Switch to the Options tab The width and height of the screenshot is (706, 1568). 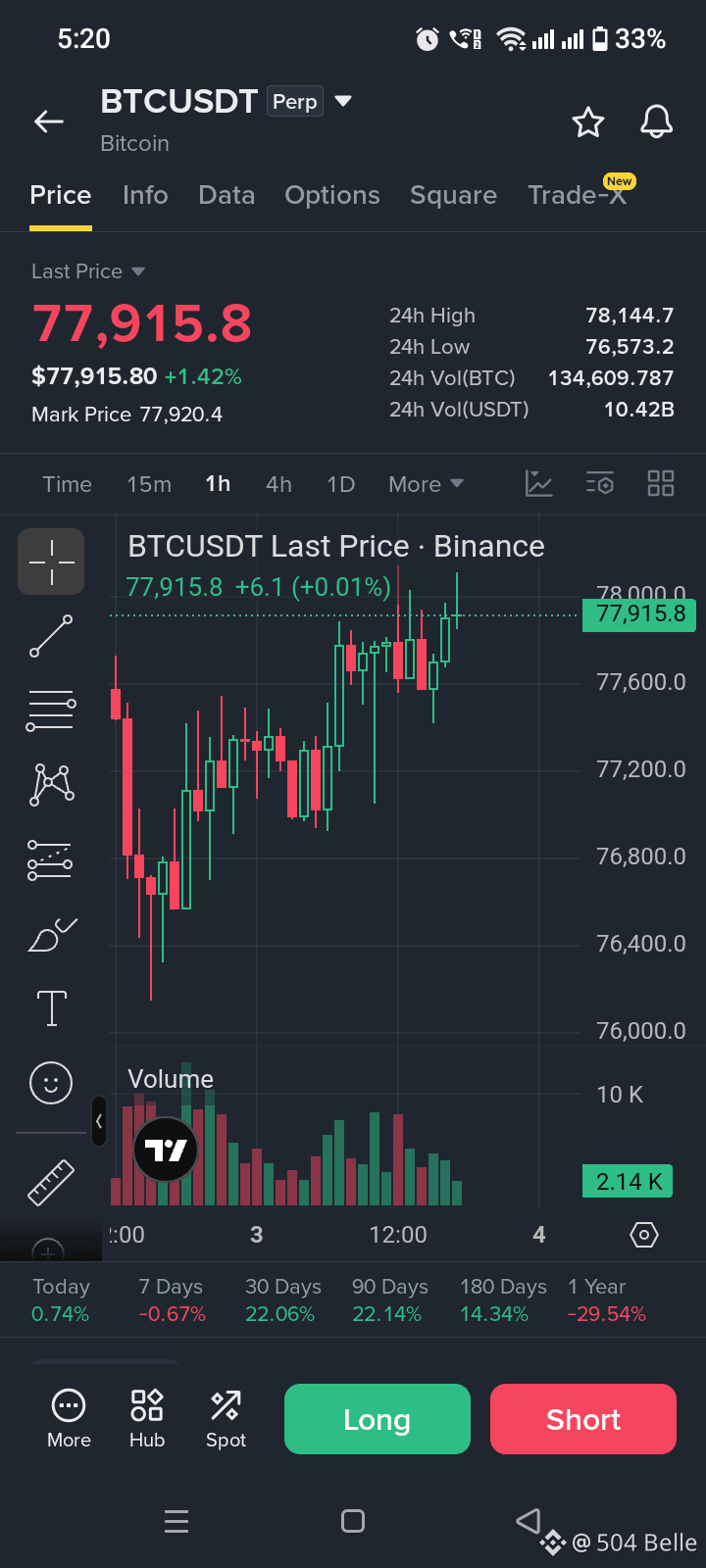332,195
